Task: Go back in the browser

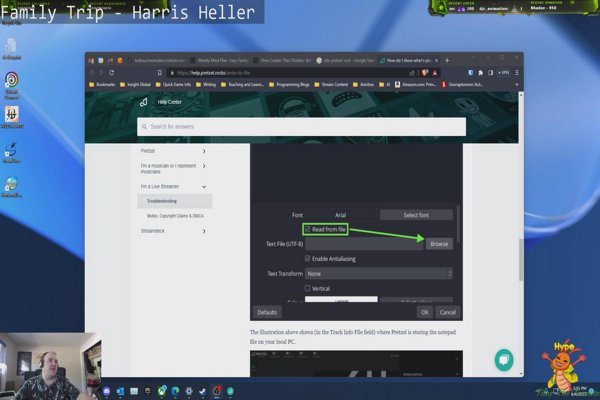Action: [x=92, y=73]
